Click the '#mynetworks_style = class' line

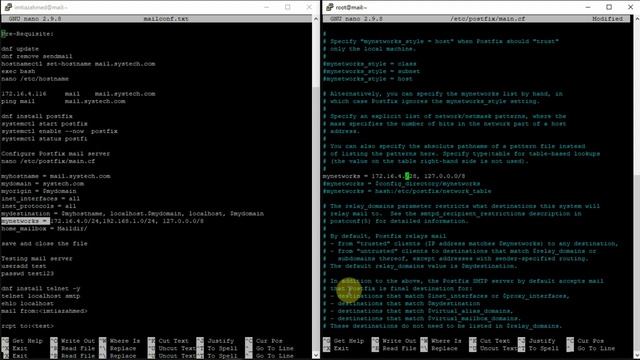click(x=370, y=64)
